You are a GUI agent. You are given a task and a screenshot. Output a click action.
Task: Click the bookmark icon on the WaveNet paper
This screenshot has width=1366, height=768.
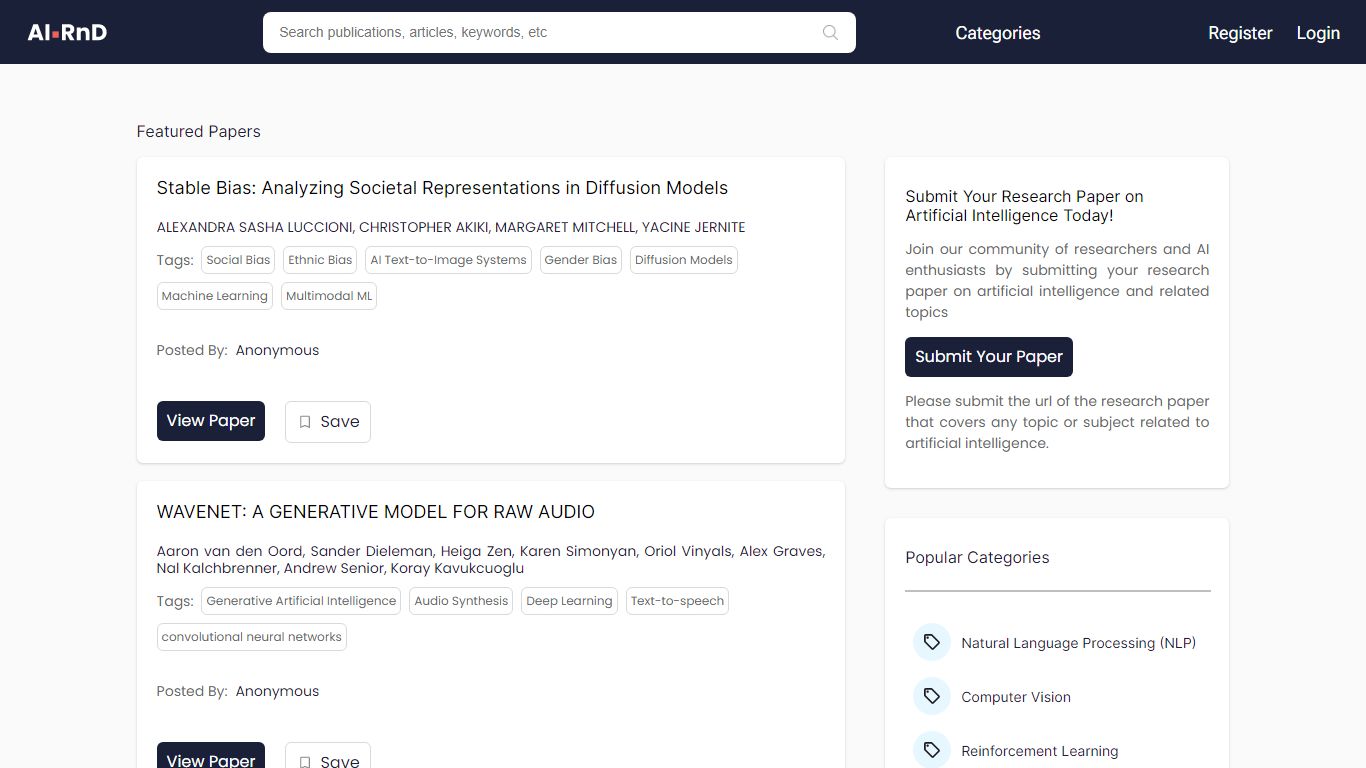(305, 761)
